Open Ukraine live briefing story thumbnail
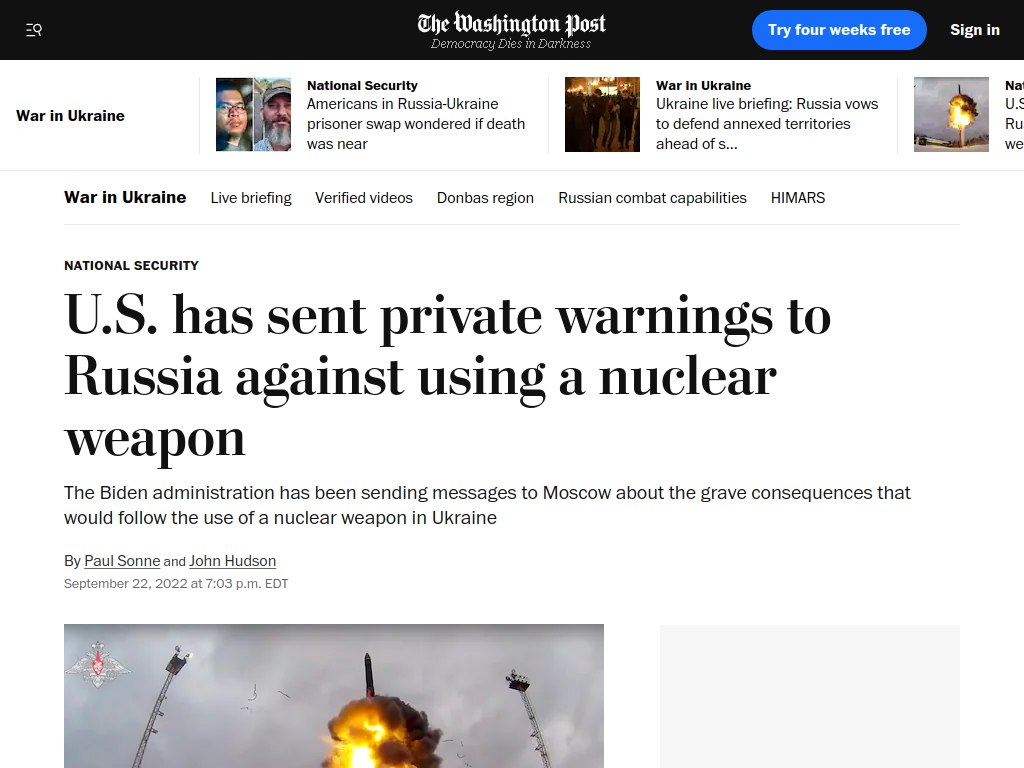1024x768 pixels. [602, 114]
